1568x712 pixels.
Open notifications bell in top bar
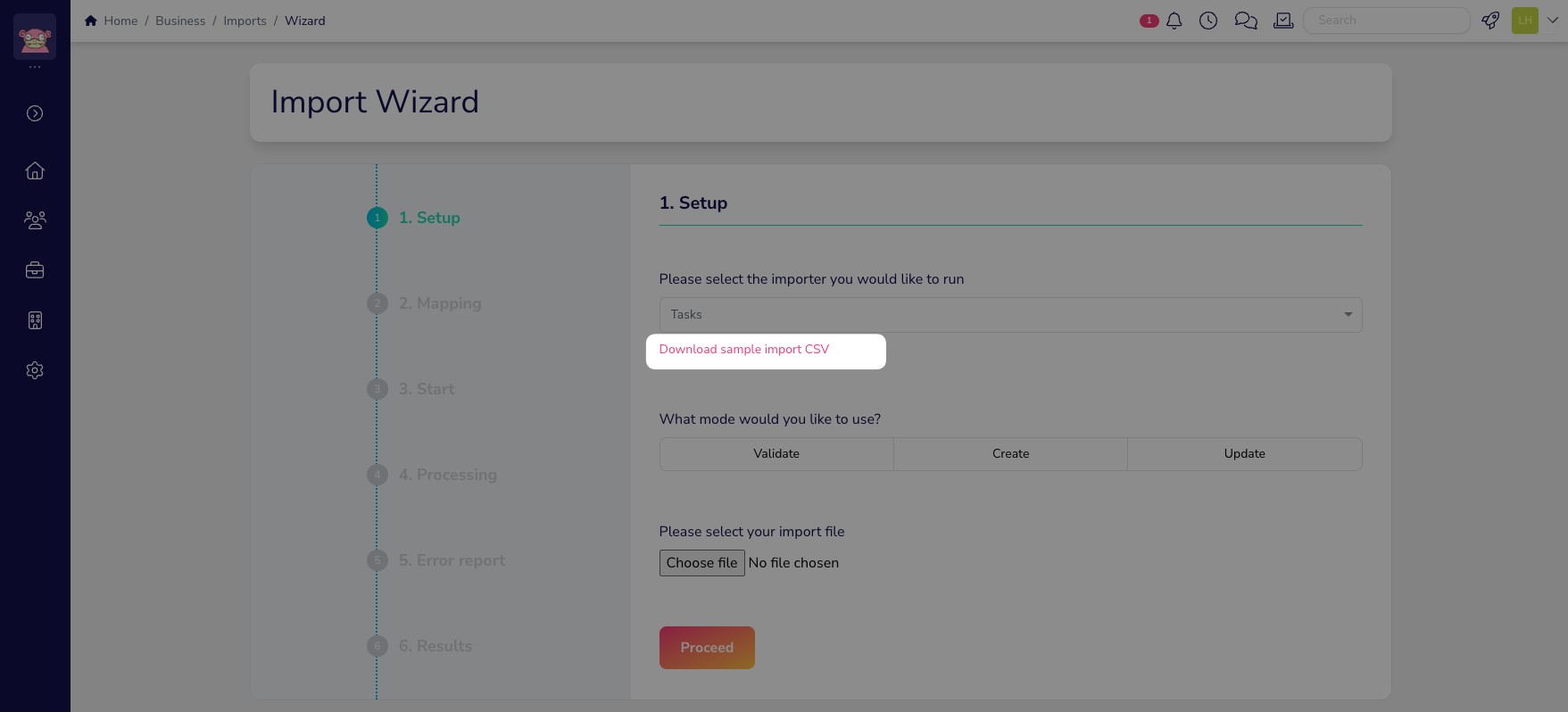[1174, 21]
